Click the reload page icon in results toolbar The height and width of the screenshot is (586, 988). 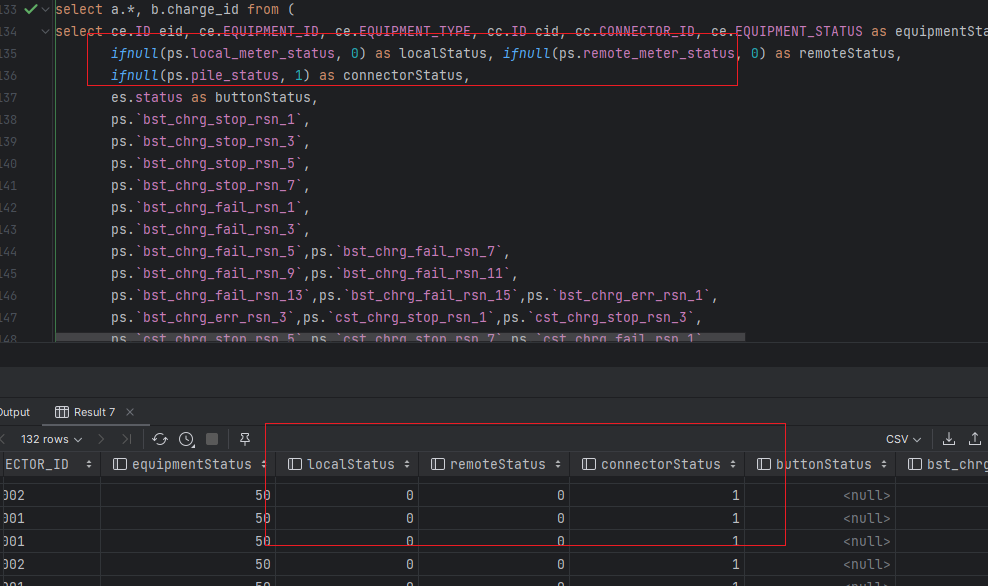tap(160, 439)
